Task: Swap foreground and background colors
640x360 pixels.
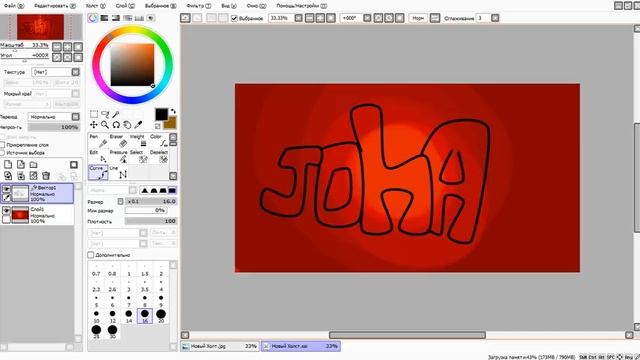Action: pos(173,111)
